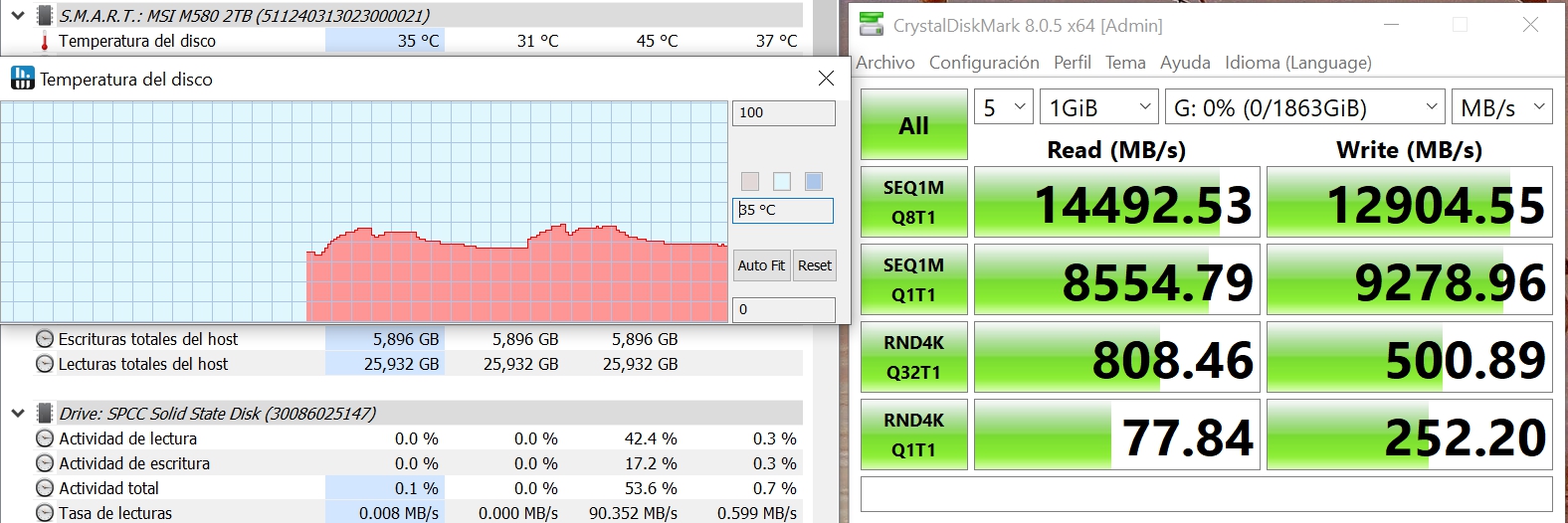Screen dimensions: 1568x523
Task: Open the drive selector showing G: 0%
Action: [1304, 106]
